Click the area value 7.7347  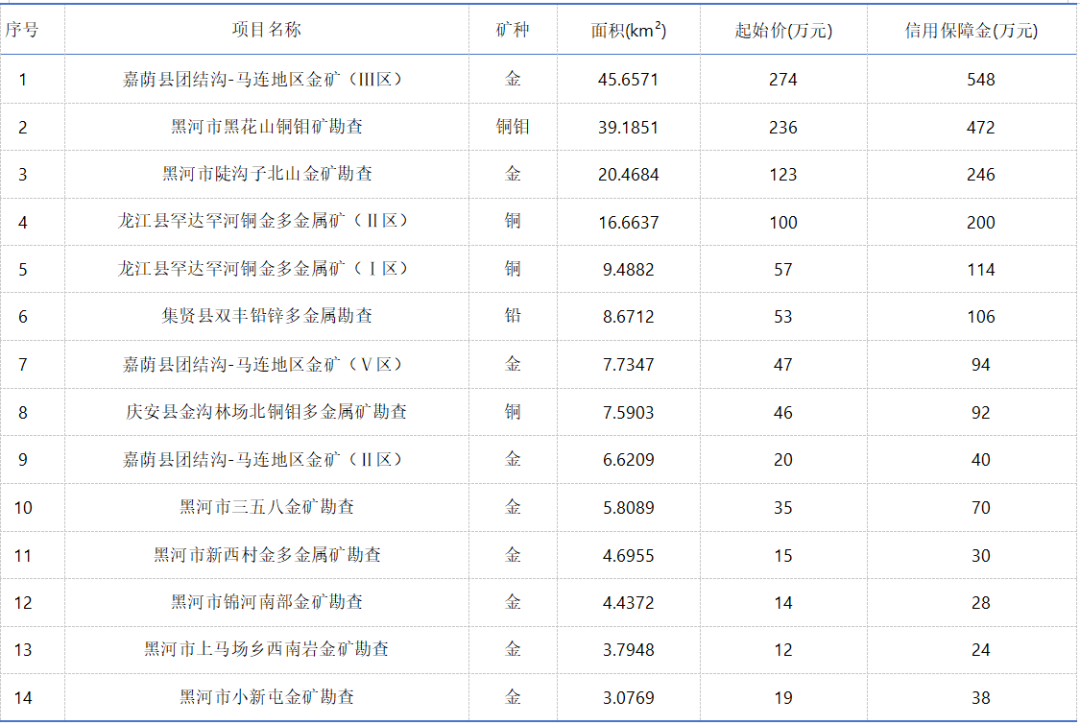628,365
